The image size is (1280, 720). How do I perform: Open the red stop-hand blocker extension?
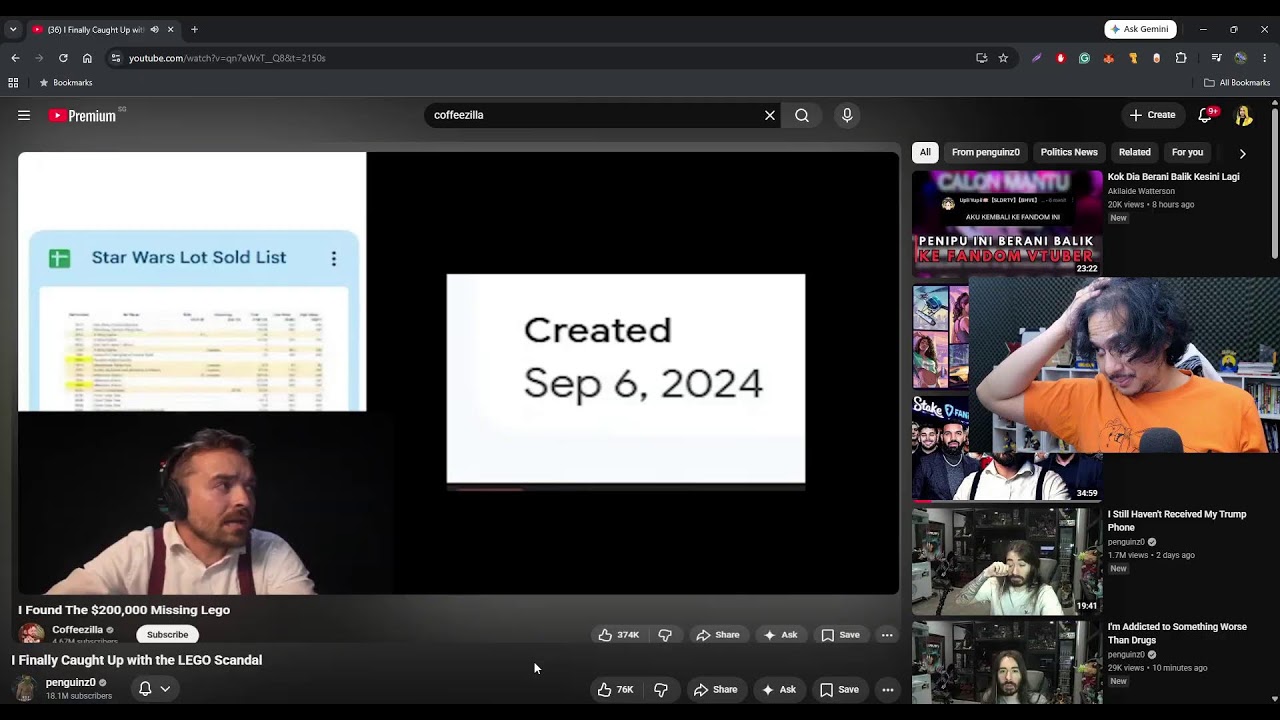point(1060,58)
